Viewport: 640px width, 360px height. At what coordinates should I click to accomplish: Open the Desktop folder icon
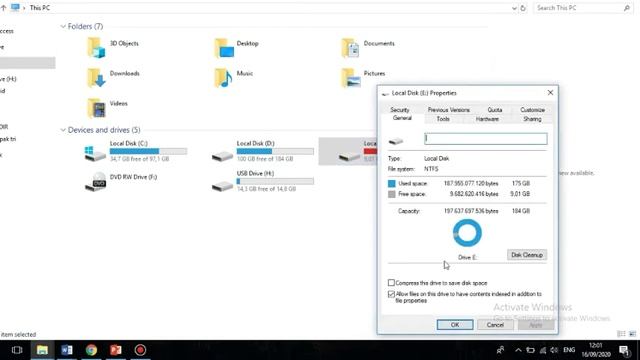tap(224, 48)
